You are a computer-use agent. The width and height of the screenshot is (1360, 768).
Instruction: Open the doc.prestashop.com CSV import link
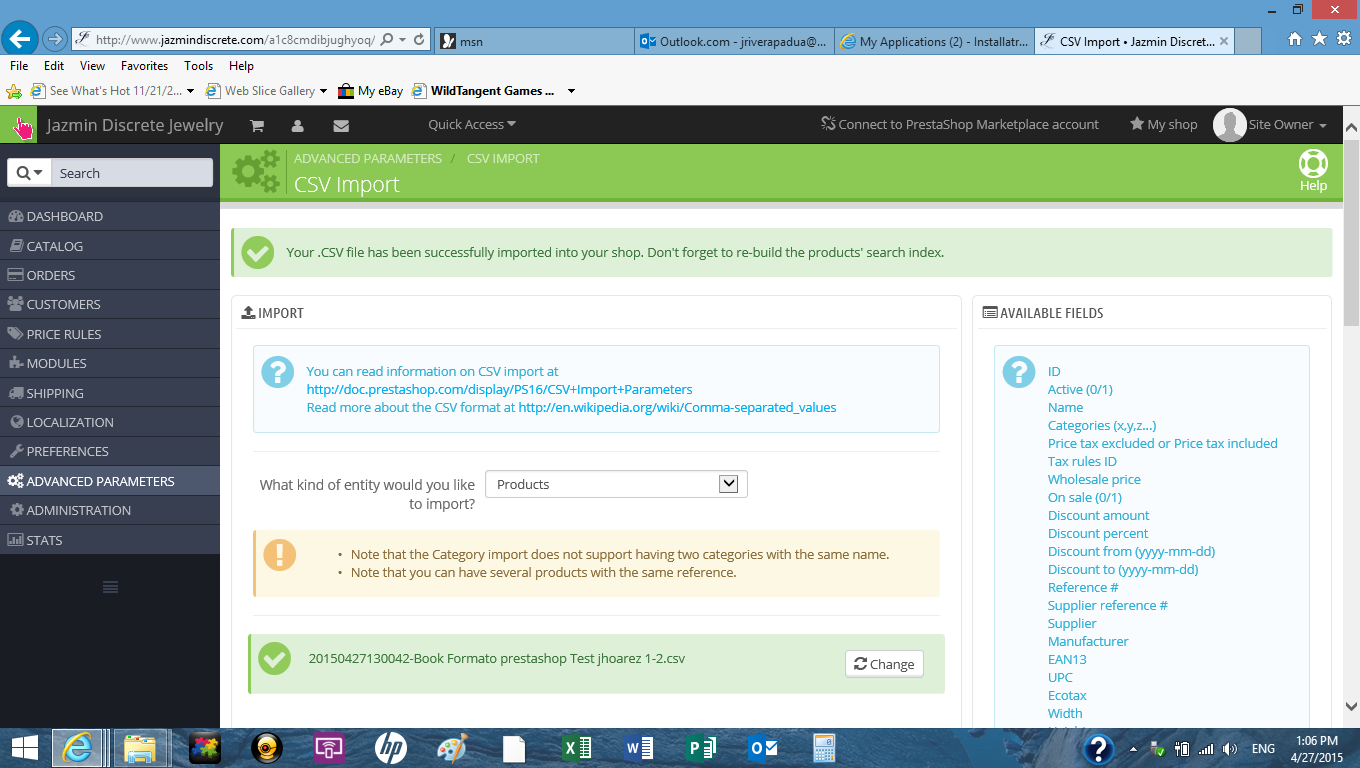[x=499, y=389]
